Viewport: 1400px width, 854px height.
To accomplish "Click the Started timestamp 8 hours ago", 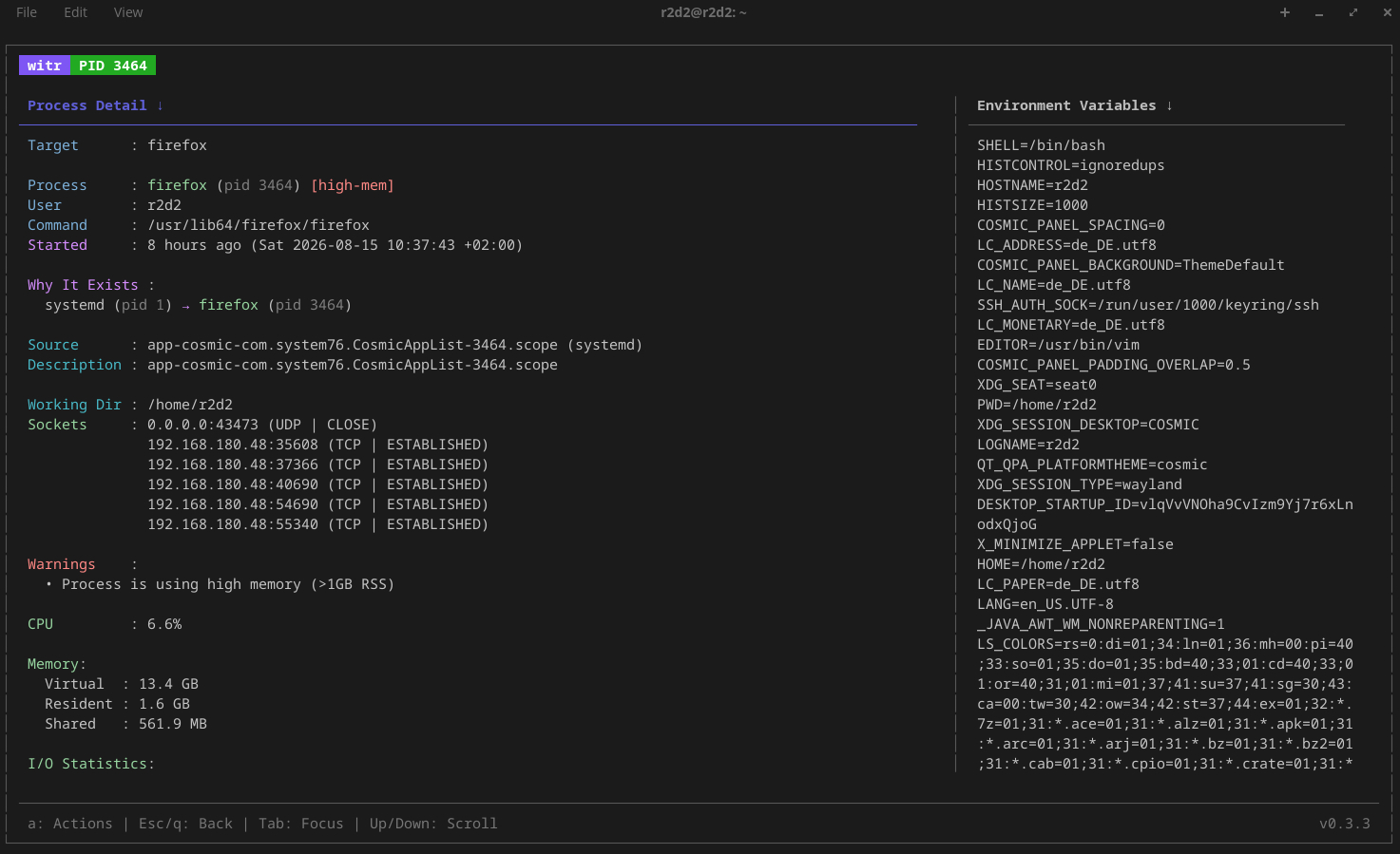I will point(335,245).
